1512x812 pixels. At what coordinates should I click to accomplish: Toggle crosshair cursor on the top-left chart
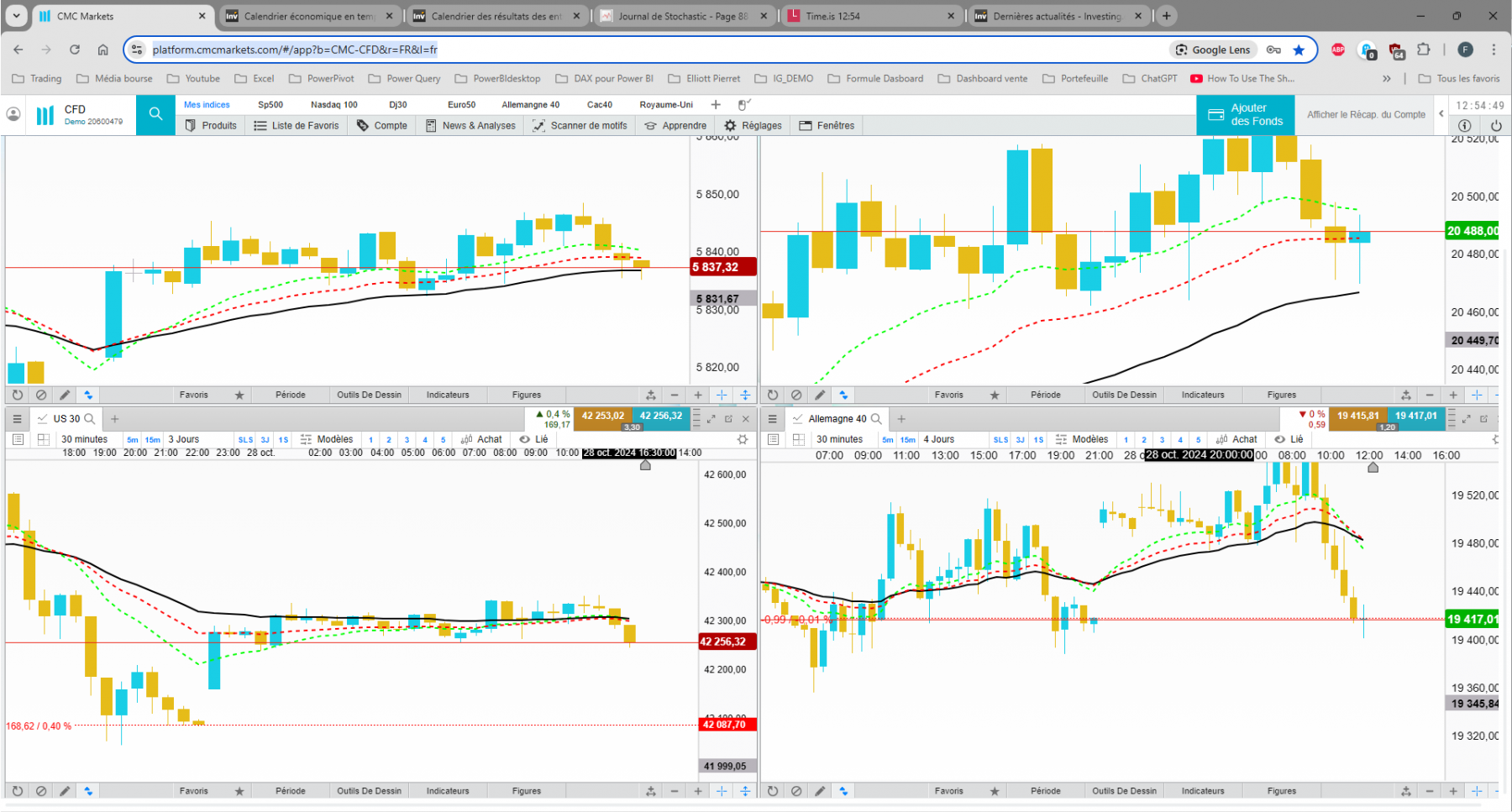click(722, 395)
